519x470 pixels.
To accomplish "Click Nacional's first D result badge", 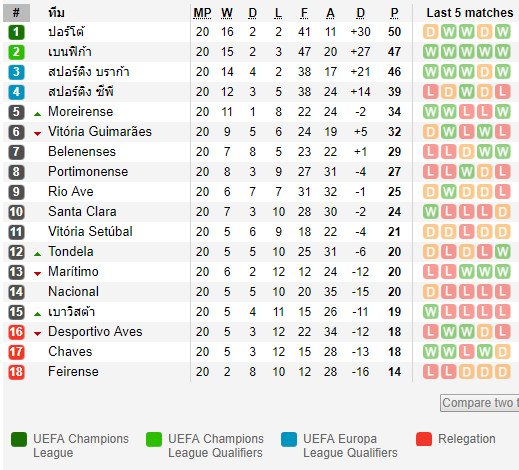I will point(431,292).
